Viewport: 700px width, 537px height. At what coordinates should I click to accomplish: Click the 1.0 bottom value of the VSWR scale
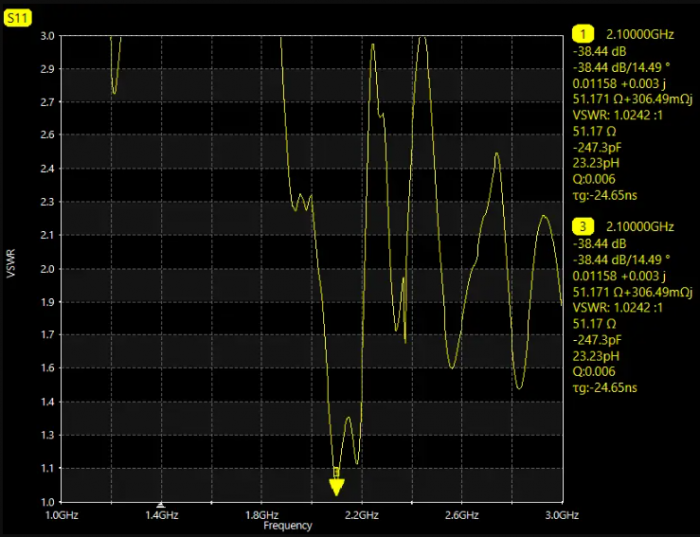(47, 501)
